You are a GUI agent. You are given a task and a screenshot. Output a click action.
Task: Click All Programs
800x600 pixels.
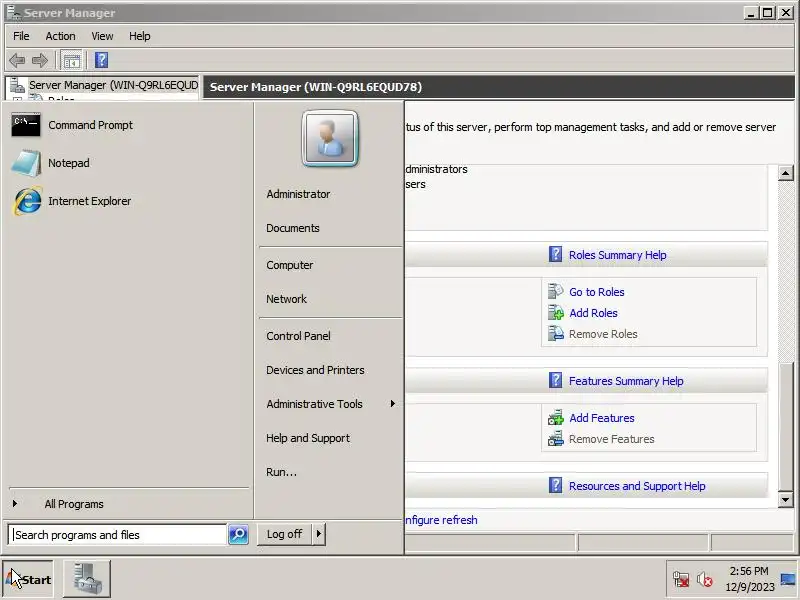click(x=74, y=504)
